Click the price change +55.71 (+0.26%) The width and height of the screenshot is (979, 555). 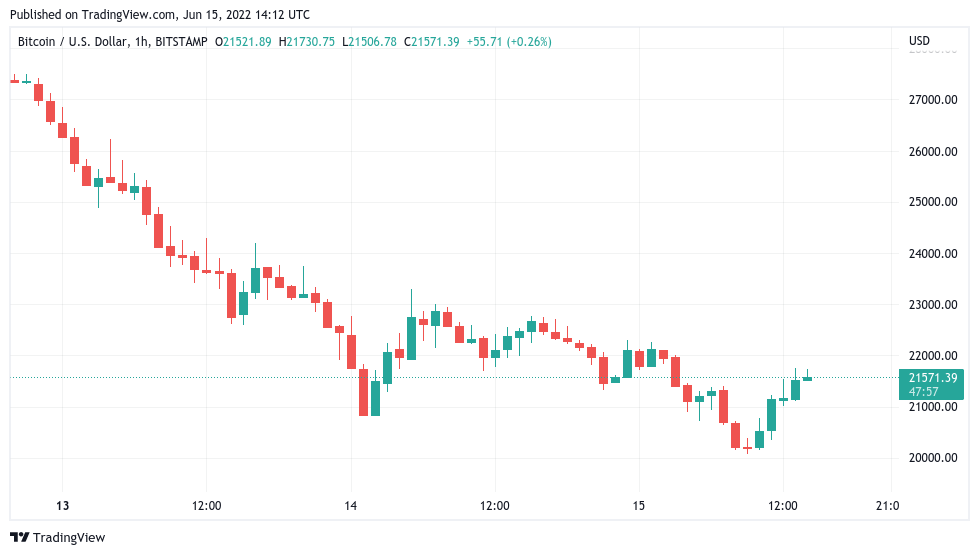(509, 41)
